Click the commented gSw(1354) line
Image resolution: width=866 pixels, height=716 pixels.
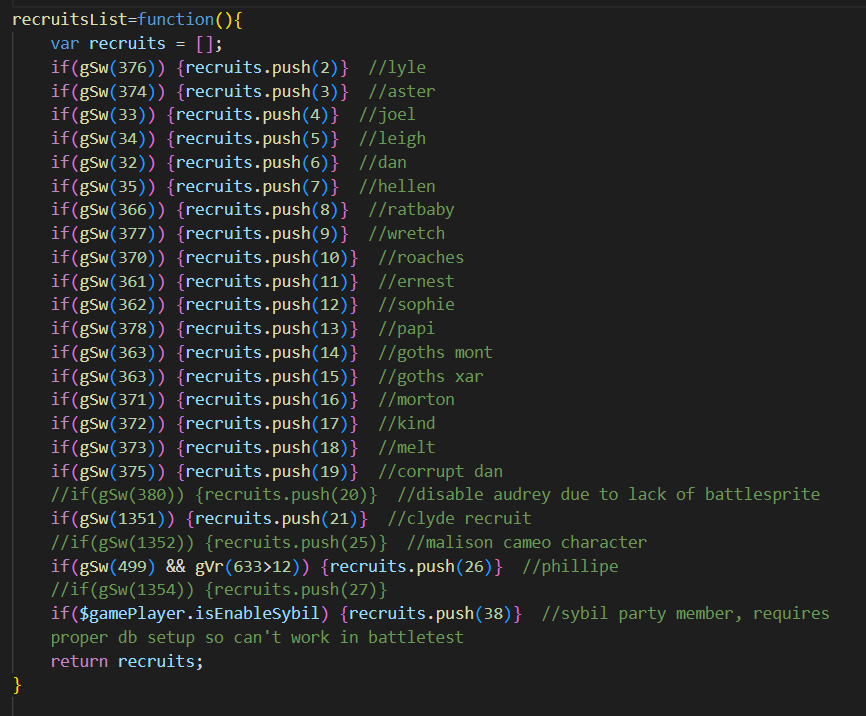(219, 589)
